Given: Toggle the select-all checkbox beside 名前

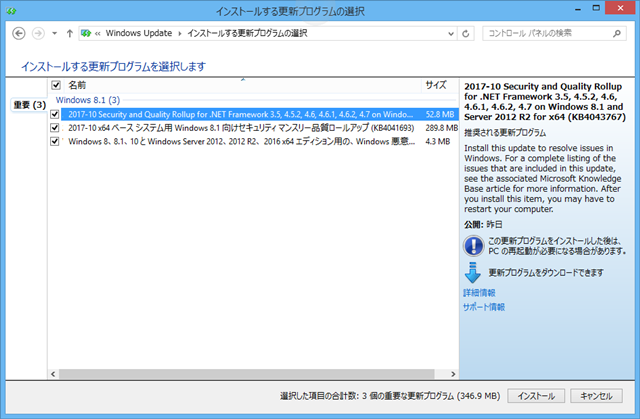Looking at the screenshot, I should coord(56,85).
